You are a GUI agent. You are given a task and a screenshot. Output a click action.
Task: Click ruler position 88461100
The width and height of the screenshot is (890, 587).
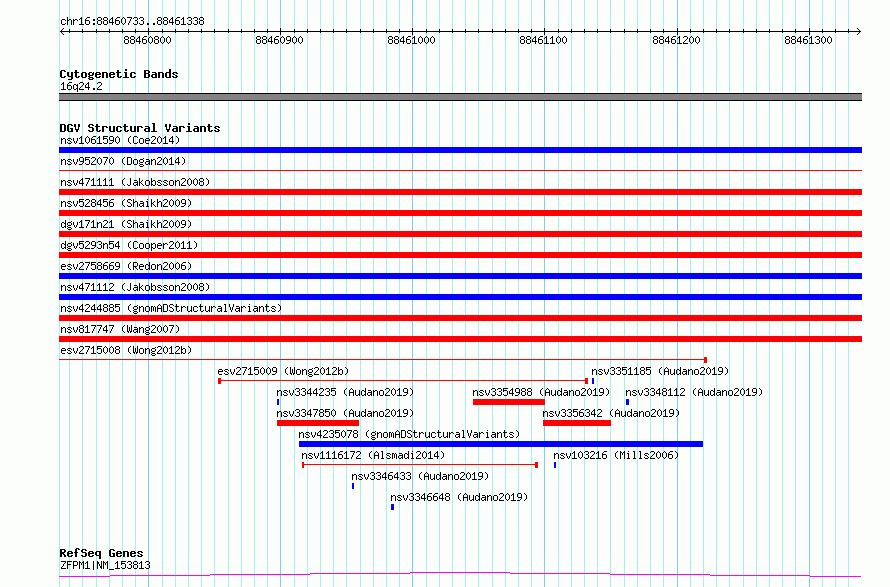543,40
